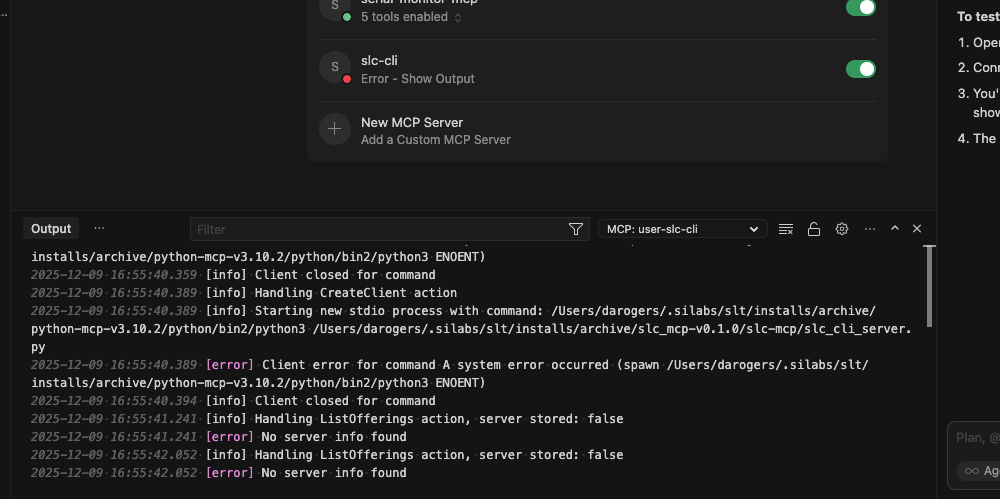Click New MCP Server
Image resolution: width=1000 pixels, height=499 pixels.
tap(412, 123)
